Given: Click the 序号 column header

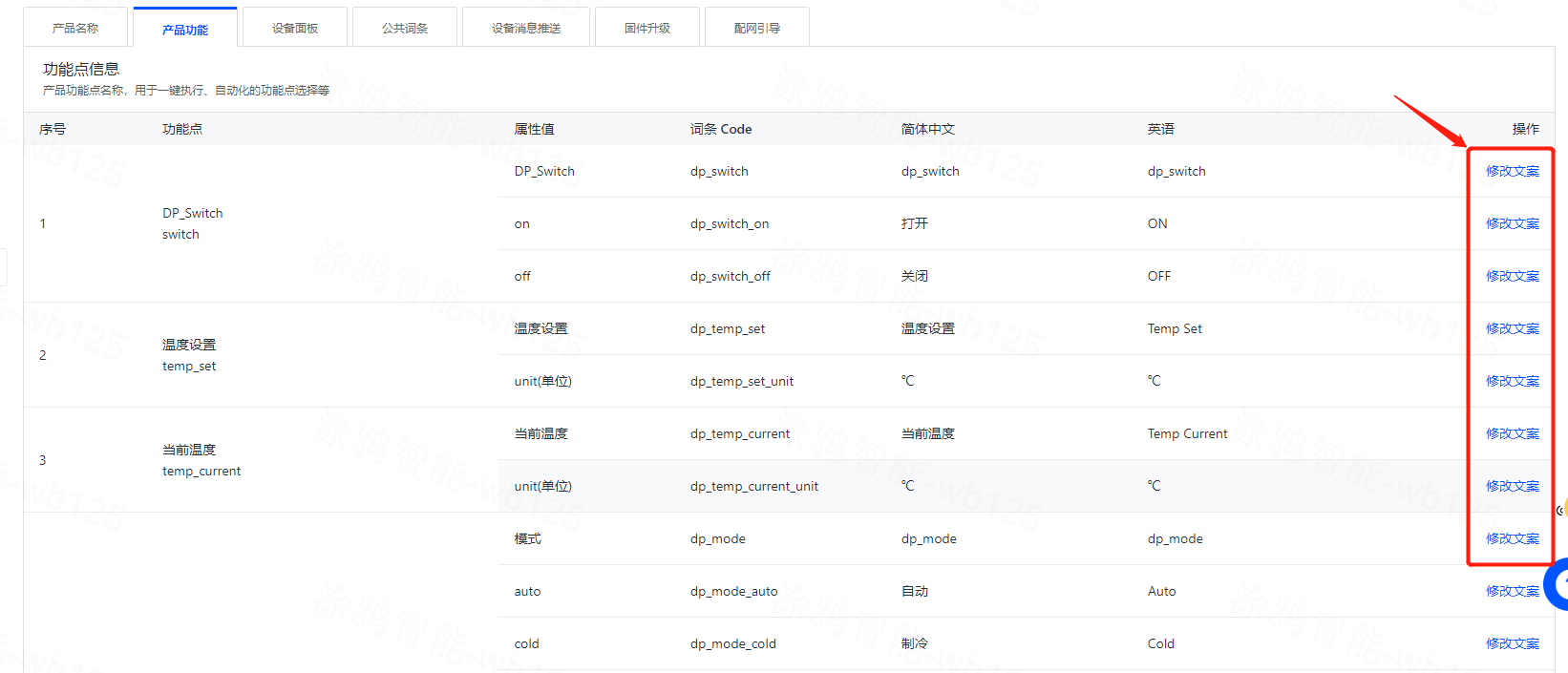Looking at the screenshot, I should pyautogui.click(x=53, y=129).
